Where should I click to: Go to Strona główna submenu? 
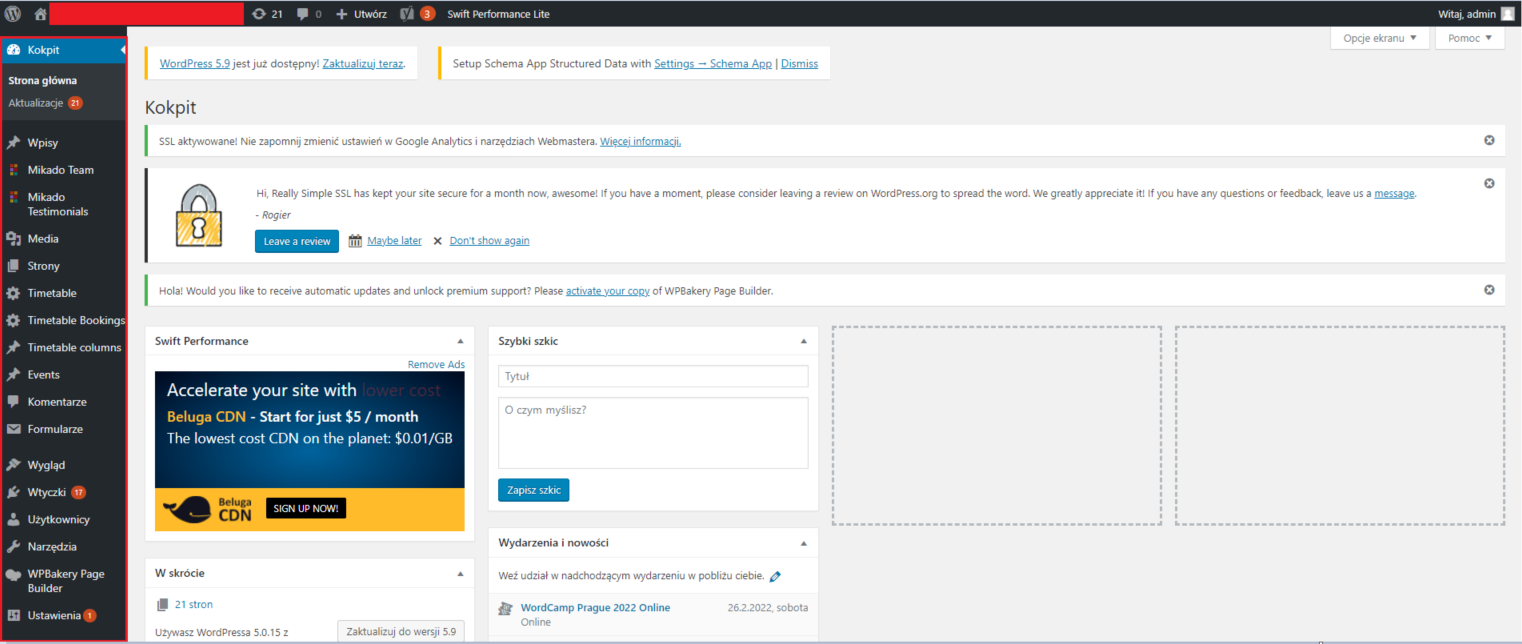click(42, 80)
